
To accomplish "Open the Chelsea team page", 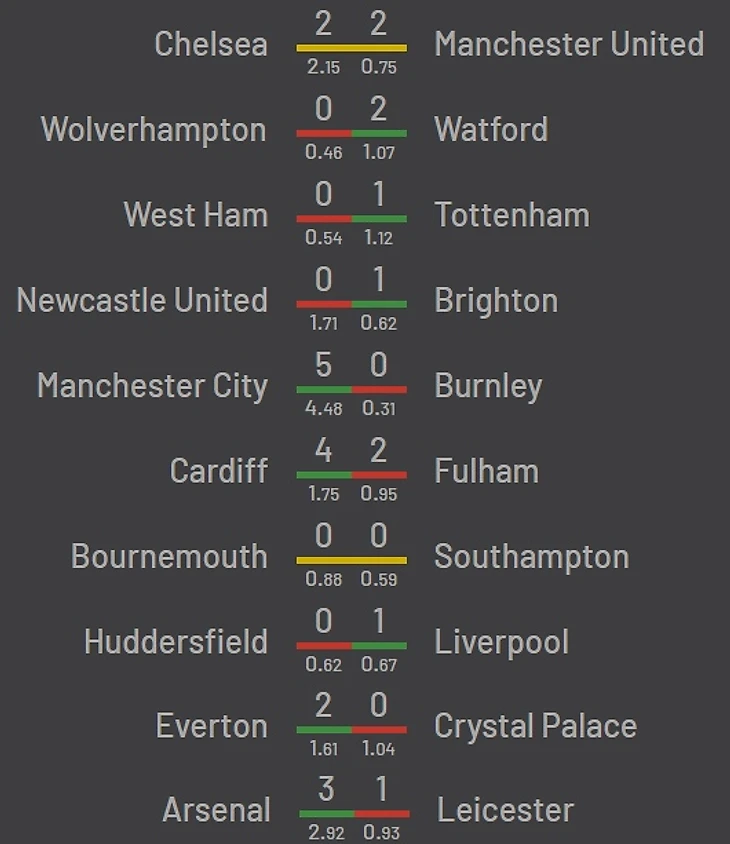I will tap(211, 44).
